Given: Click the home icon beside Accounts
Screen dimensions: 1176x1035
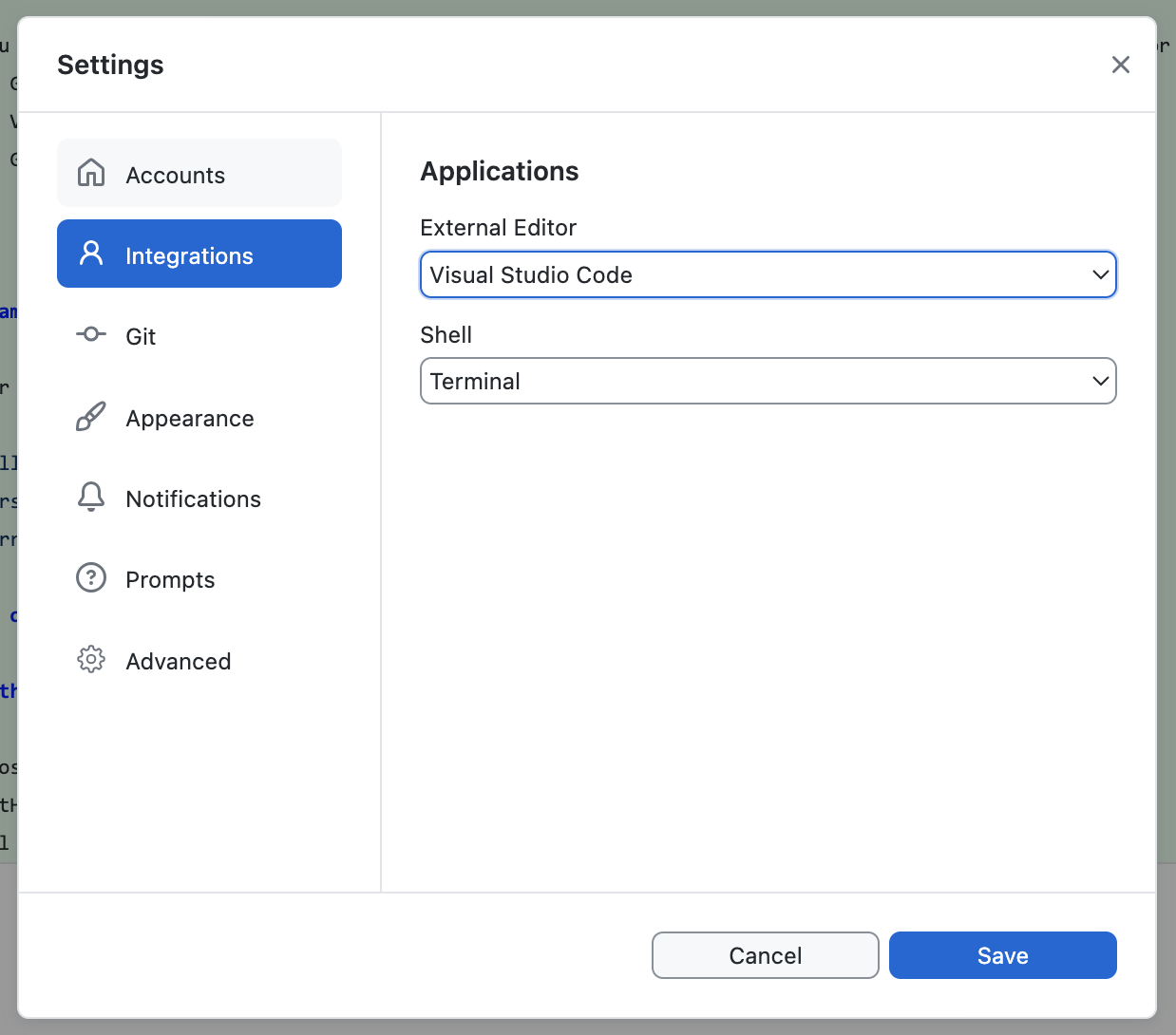Looking at the screenshot, I should pos(90,173).
